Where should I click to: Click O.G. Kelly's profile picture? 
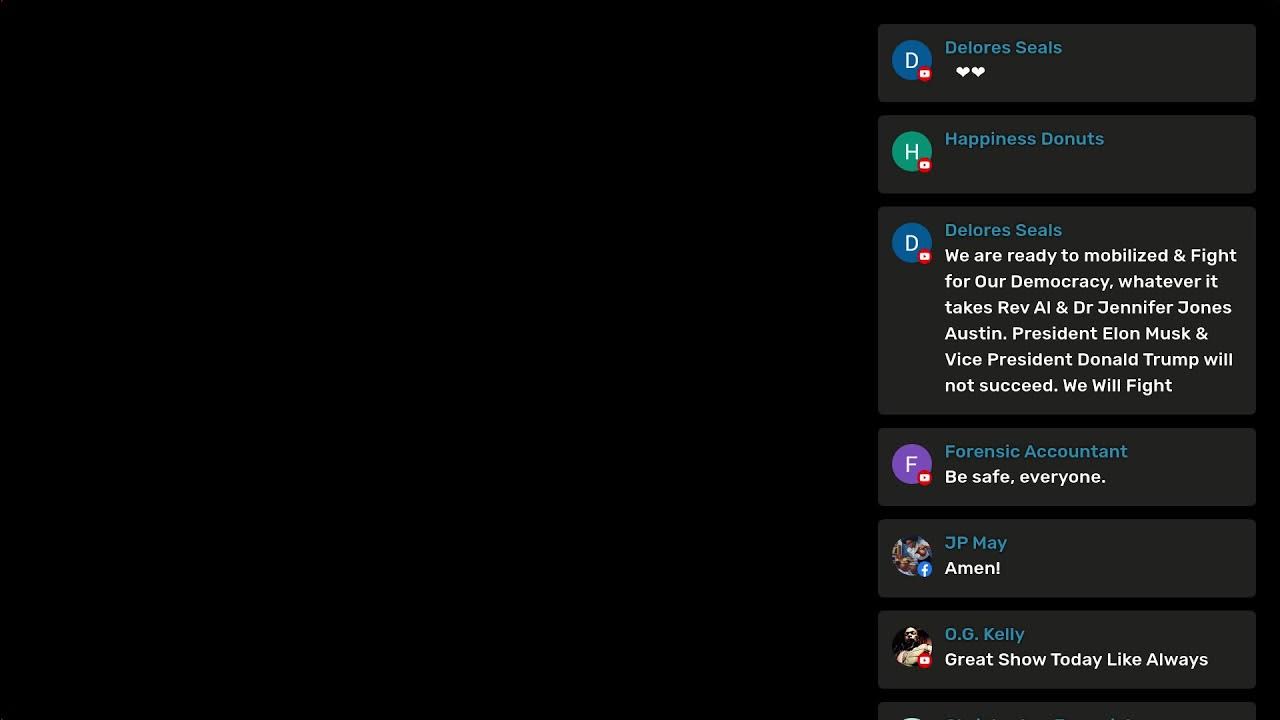pos(911,646)
